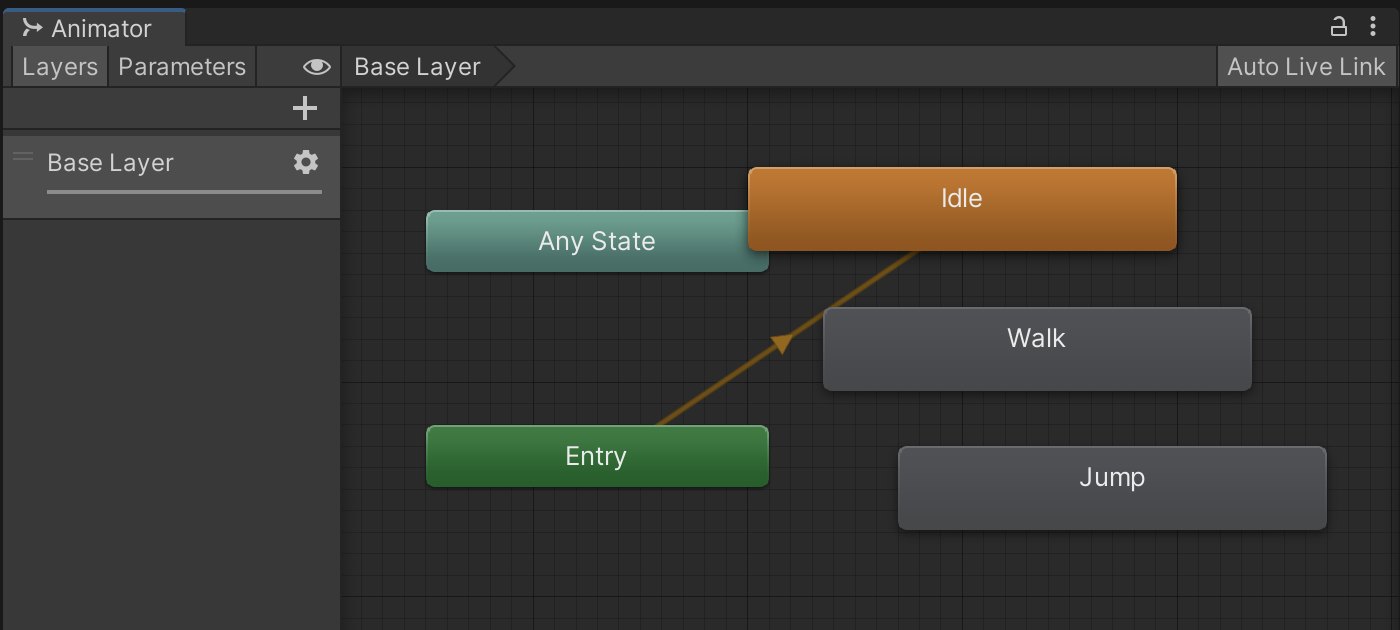Click the Base Layer breadcrumb

[418, 67]
